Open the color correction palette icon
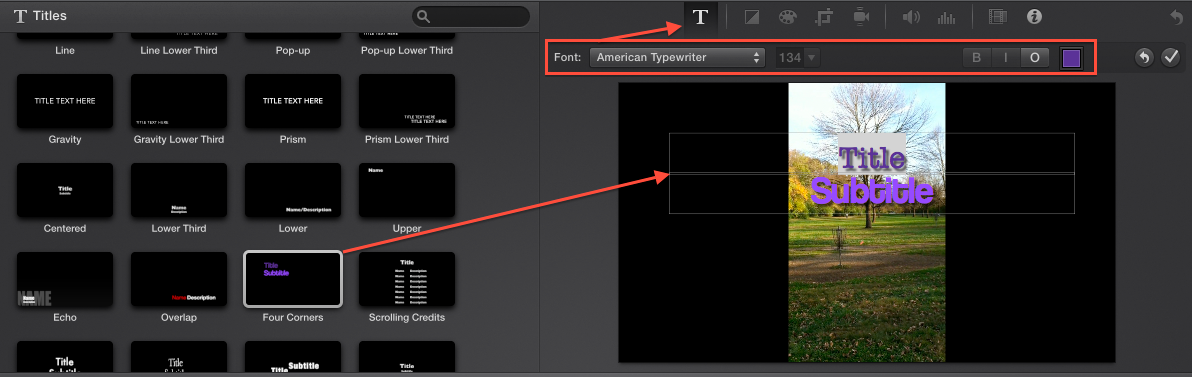 [788, 17]
